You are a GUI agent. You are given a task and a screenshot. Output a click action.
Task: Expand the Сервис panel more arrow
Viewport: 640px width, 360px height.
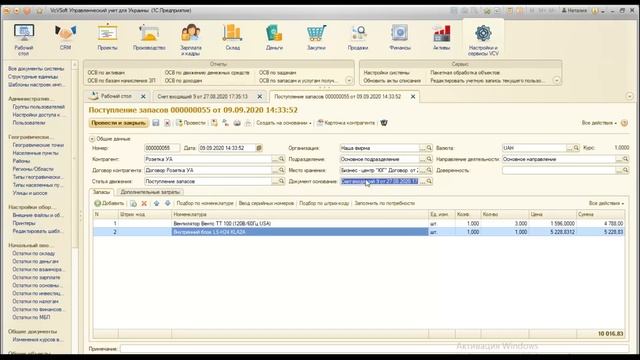pyautogui.click(x=557, y=80)
